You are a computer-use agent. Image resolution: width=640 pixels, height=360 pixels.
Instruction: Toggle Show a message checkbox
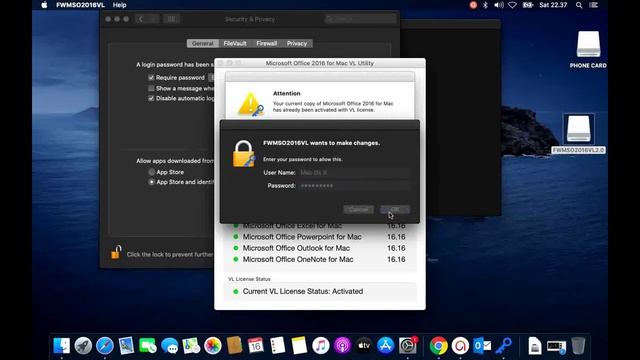pyautogui.click(x=151, y=88)
